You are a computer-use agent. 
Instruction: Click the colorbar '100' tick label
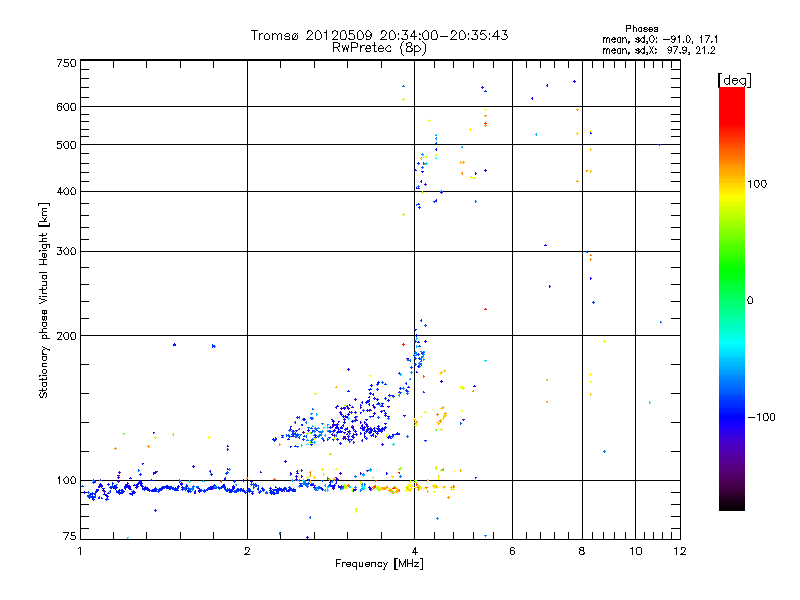(x=757, y=184)
